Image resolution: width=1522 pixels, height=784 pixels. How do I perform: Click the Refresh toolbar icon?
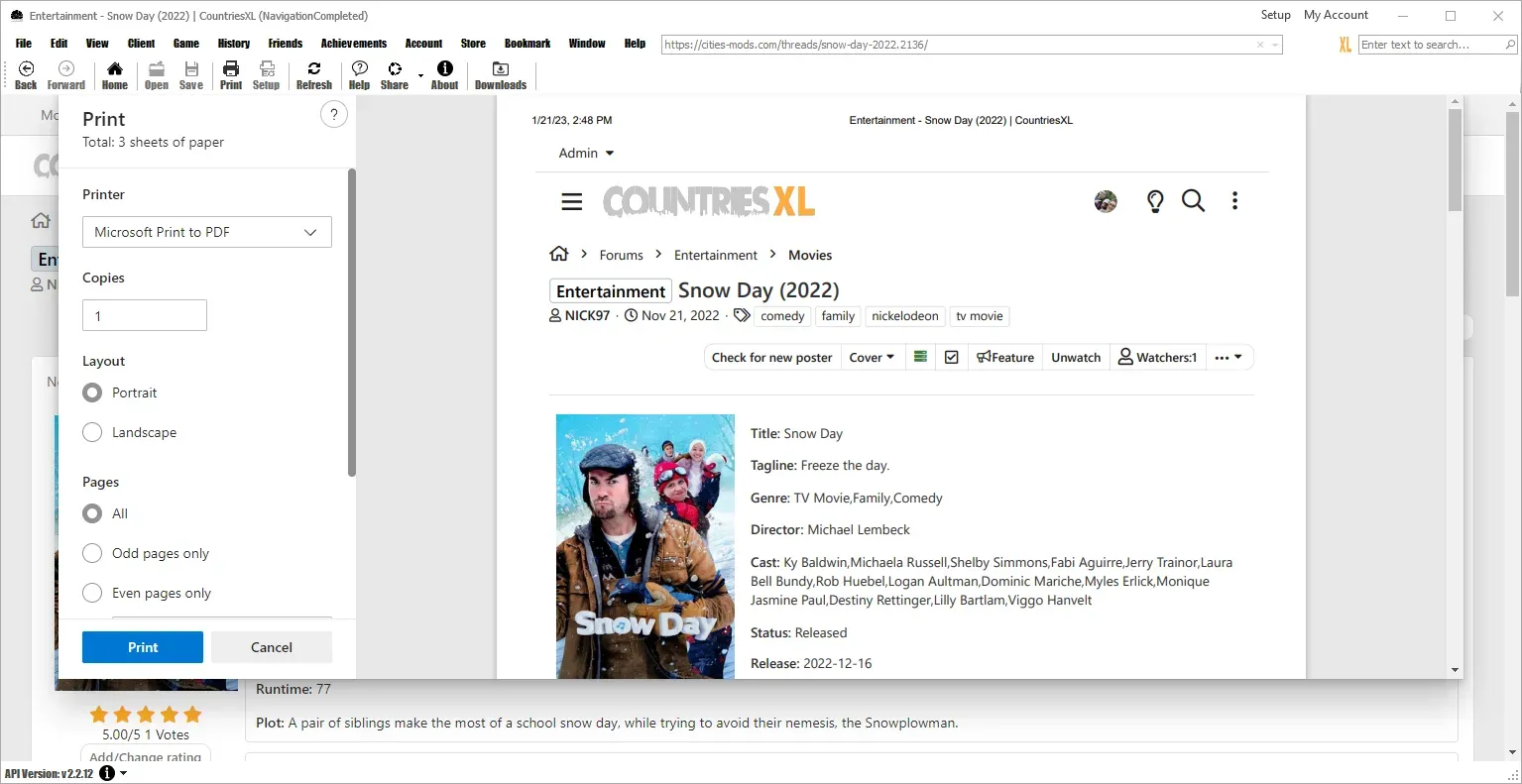[313, 75]
